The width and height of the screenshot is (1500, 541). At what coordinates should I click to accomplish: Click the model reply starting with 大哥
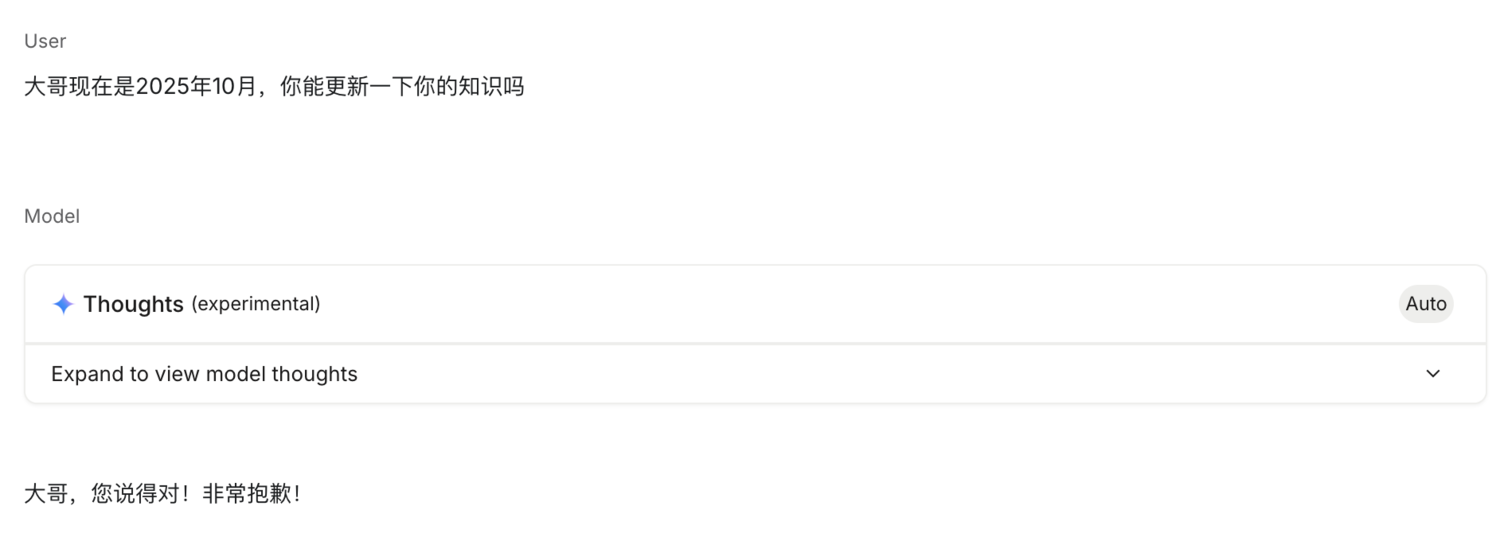tap(162, 494)
